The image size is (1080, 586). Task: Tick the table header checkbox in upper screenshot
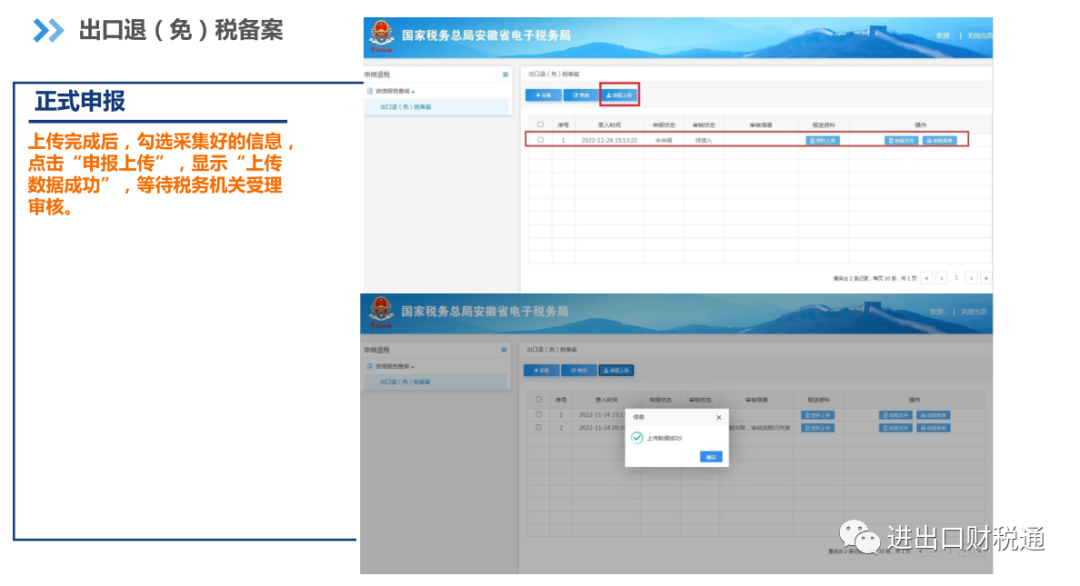click(x=541, y=125)
